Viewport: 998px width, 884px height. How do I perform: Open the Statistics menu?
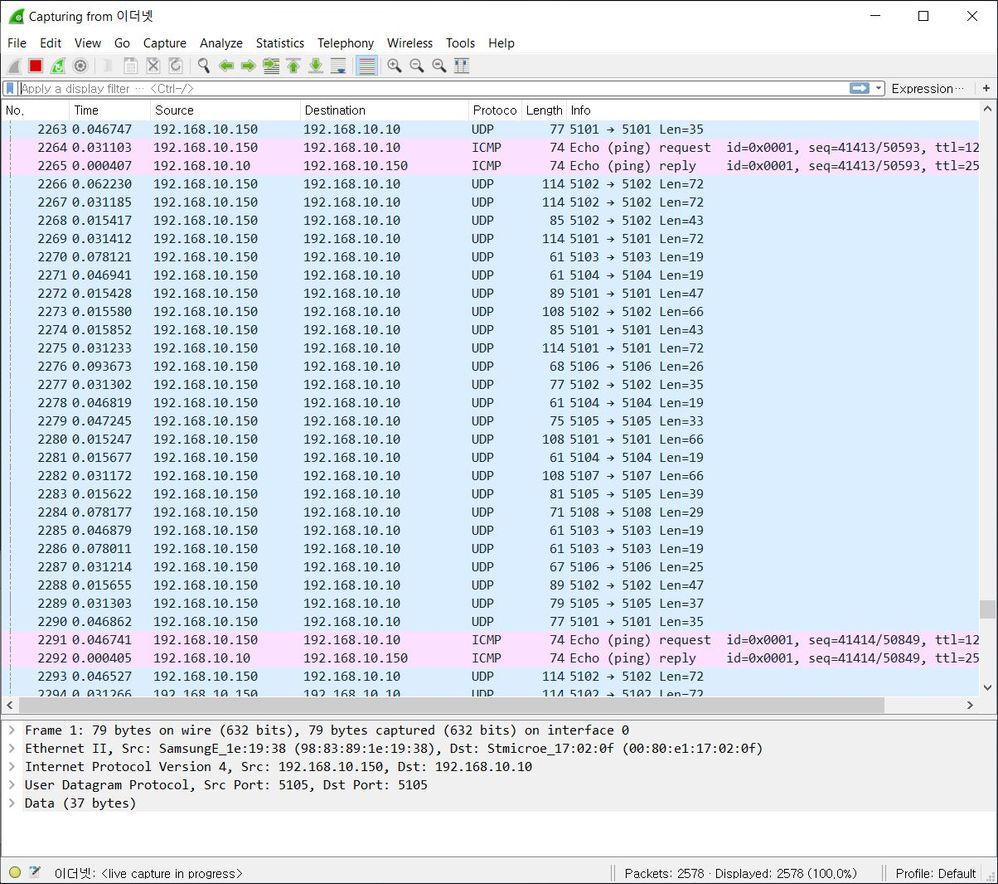click(x=280, y=43)
